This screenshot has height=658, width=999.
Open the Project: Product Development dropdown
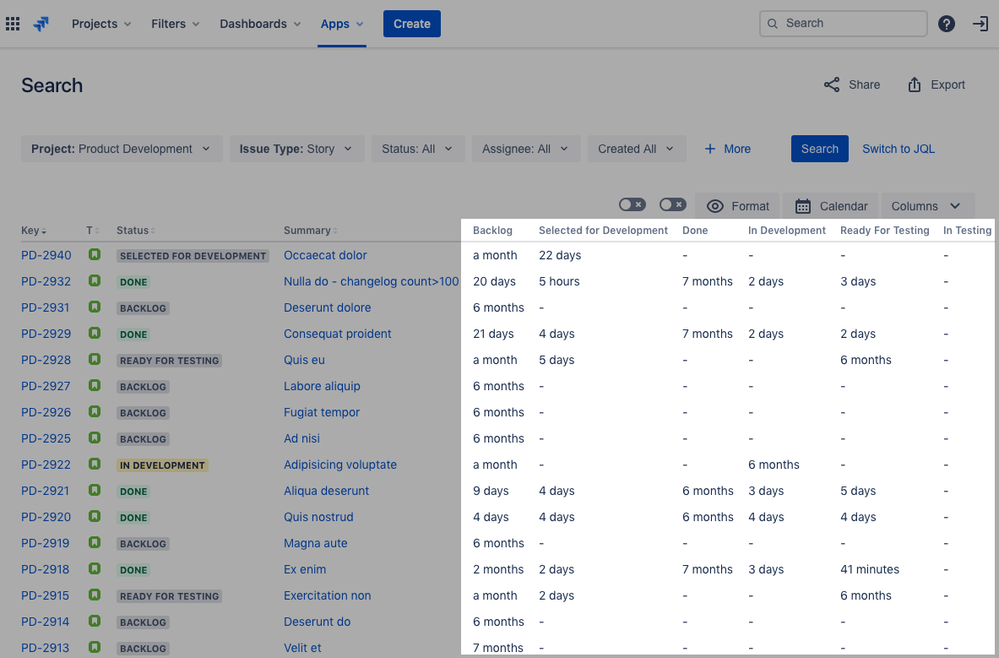[x=122, y=148]
